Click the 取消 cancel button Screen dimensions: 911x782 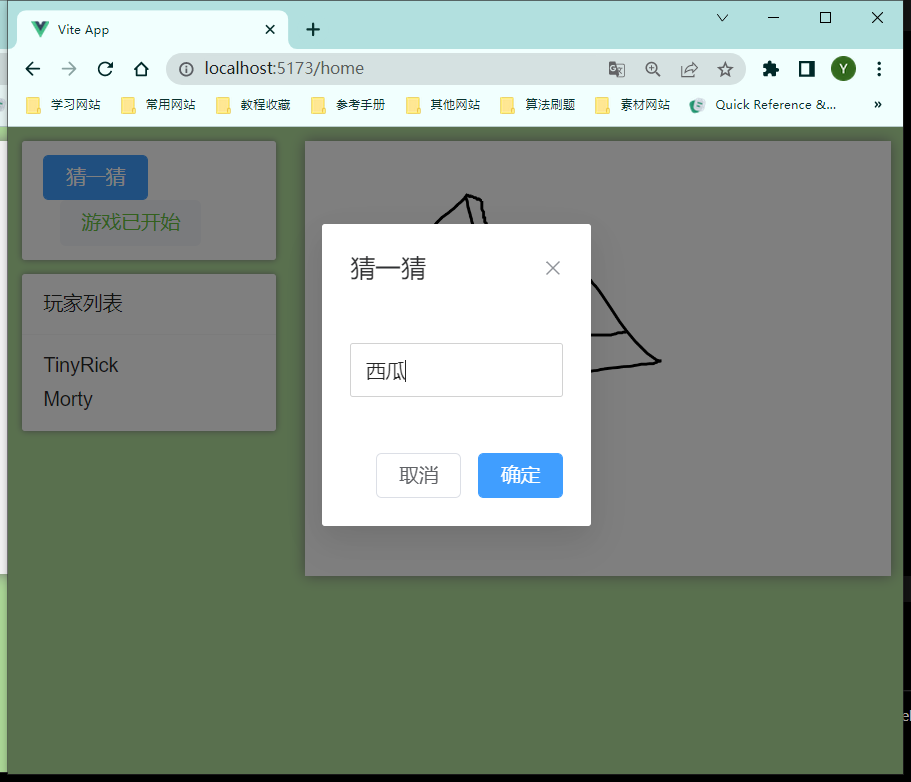coord(418,475)
